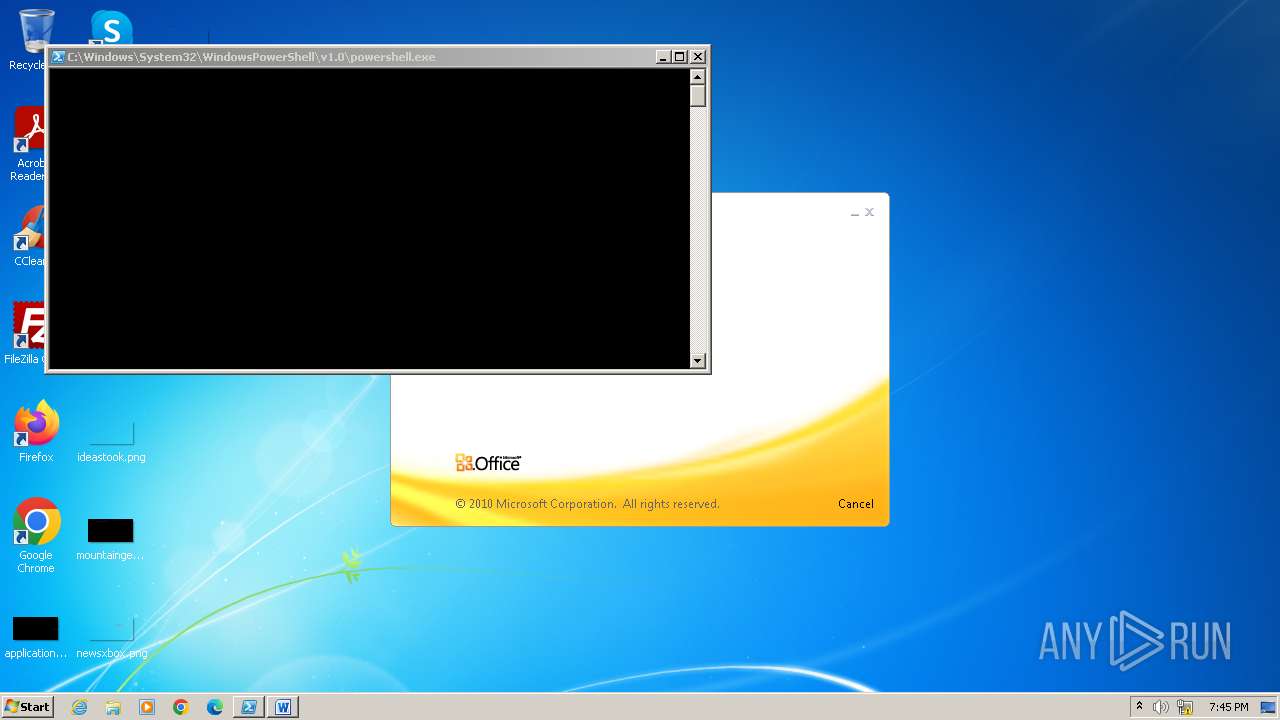Click the PowerShell scrollbar thumb
Viewport: 1280px width, 720px height.
pos(698,96)
